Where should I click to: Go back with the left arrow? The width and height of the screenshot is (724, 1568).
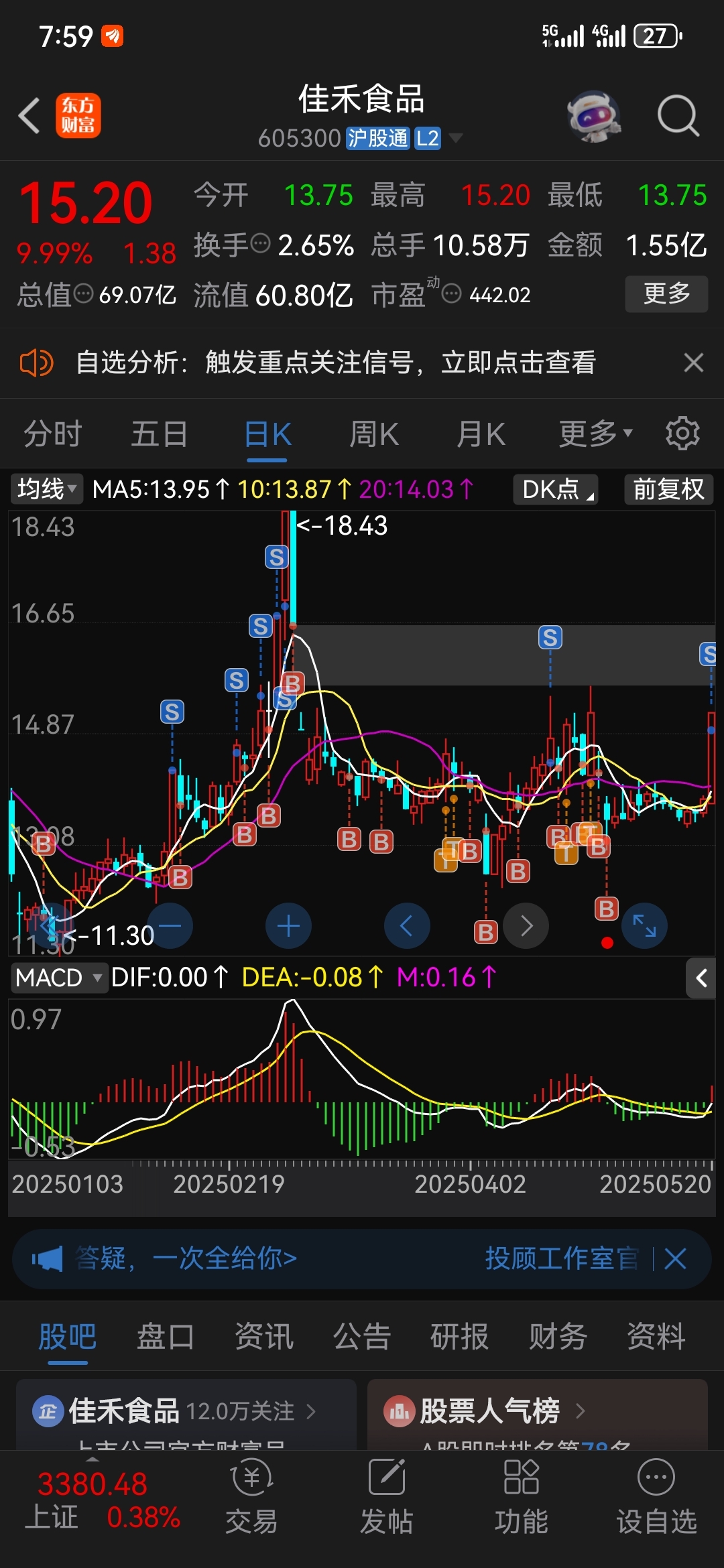[x=29, y=116]
